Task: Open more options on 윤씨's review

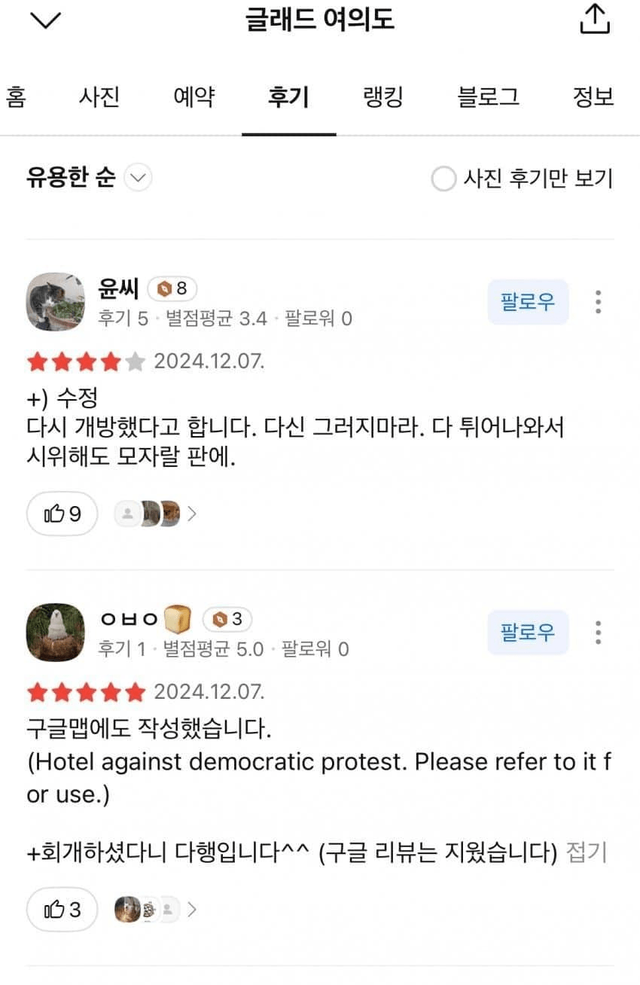Action: 598,300
